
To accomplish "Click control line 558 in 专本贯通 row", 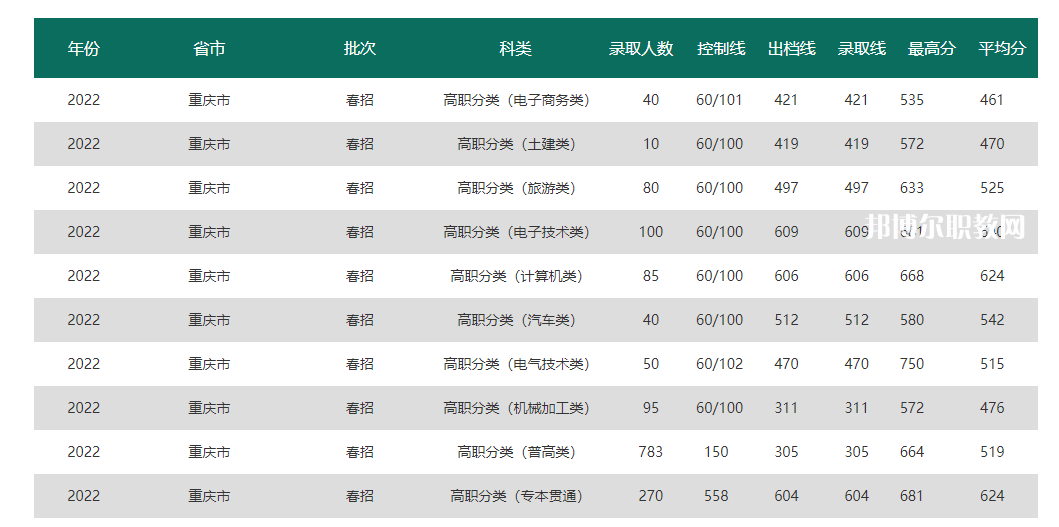I will coord(716,496).
